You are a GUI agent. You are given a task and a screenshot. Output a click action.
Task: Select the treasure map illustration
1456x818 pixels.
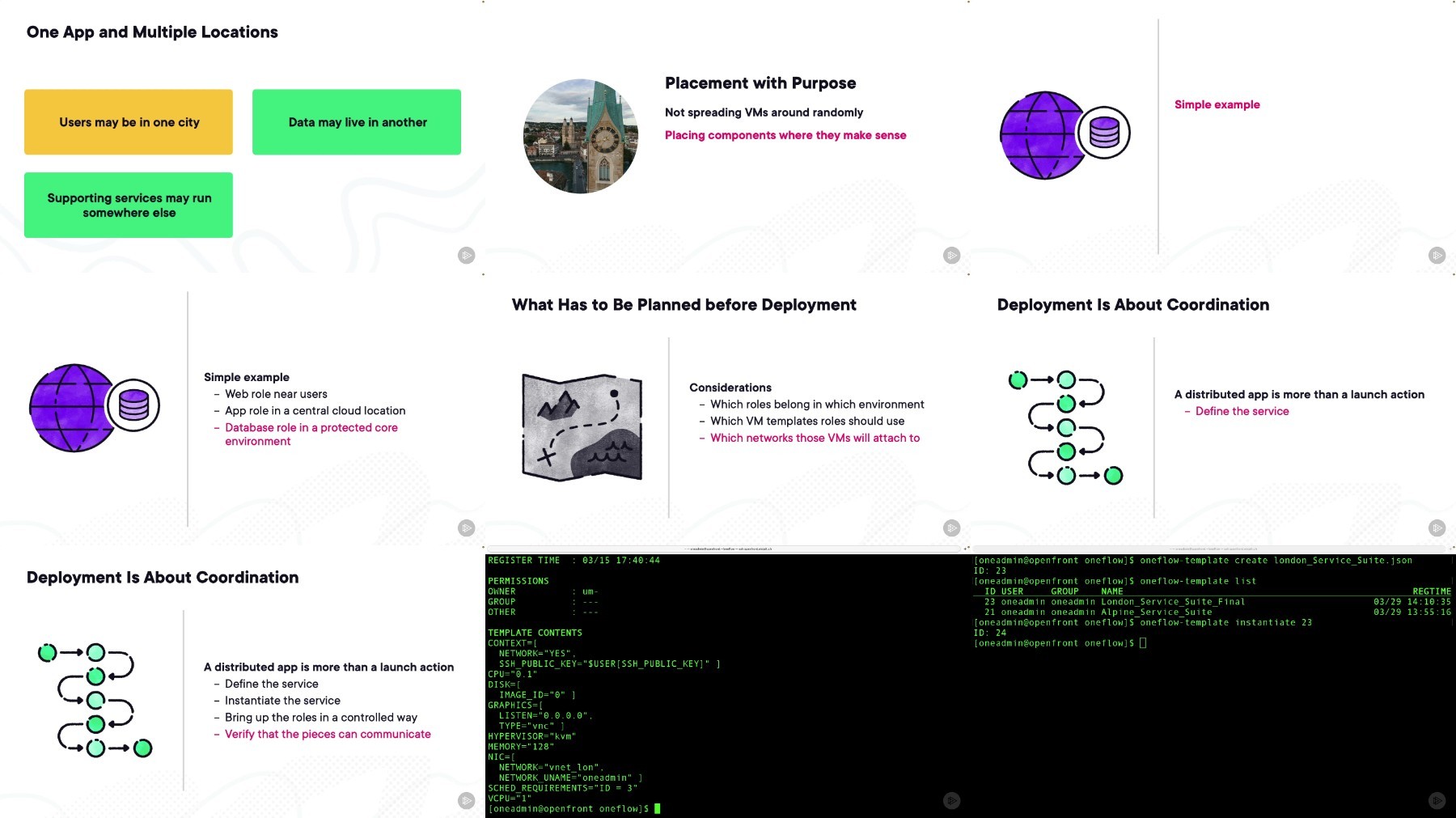[582, 426]
